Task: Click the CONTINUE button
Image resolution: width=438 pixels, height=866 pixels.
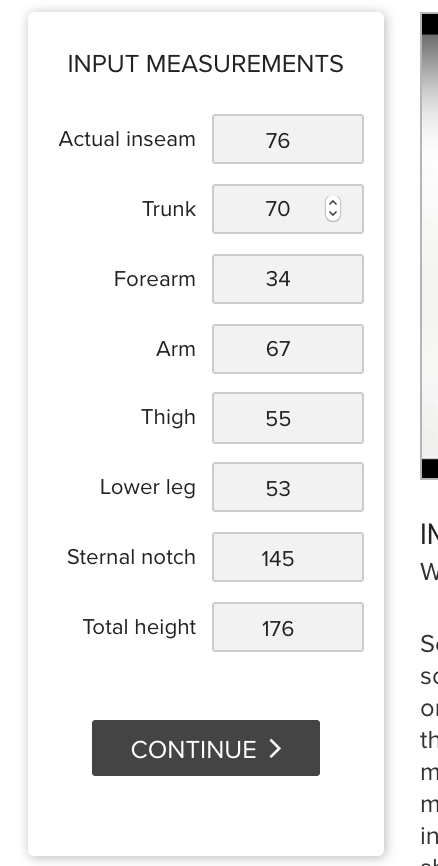Action: pos(206,748)
